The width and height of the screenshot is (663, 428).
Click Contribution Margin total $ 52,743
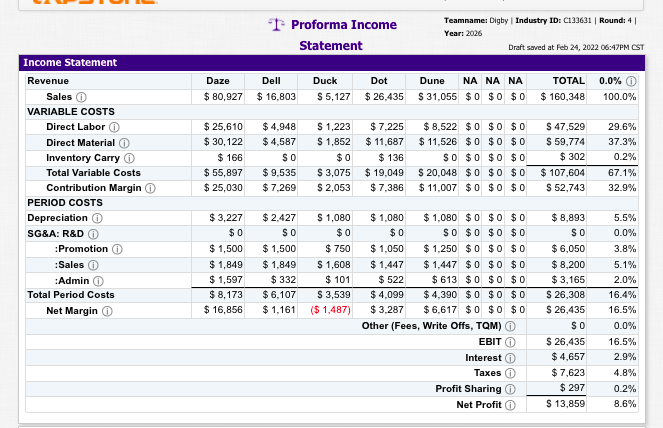[566, 188]
